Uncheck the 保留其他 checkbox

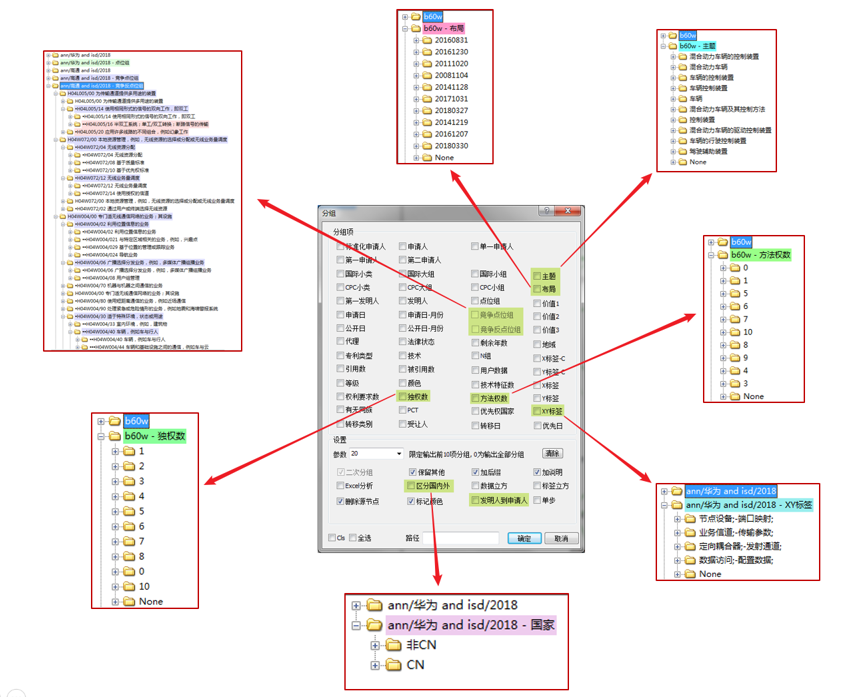pos(412,473)
